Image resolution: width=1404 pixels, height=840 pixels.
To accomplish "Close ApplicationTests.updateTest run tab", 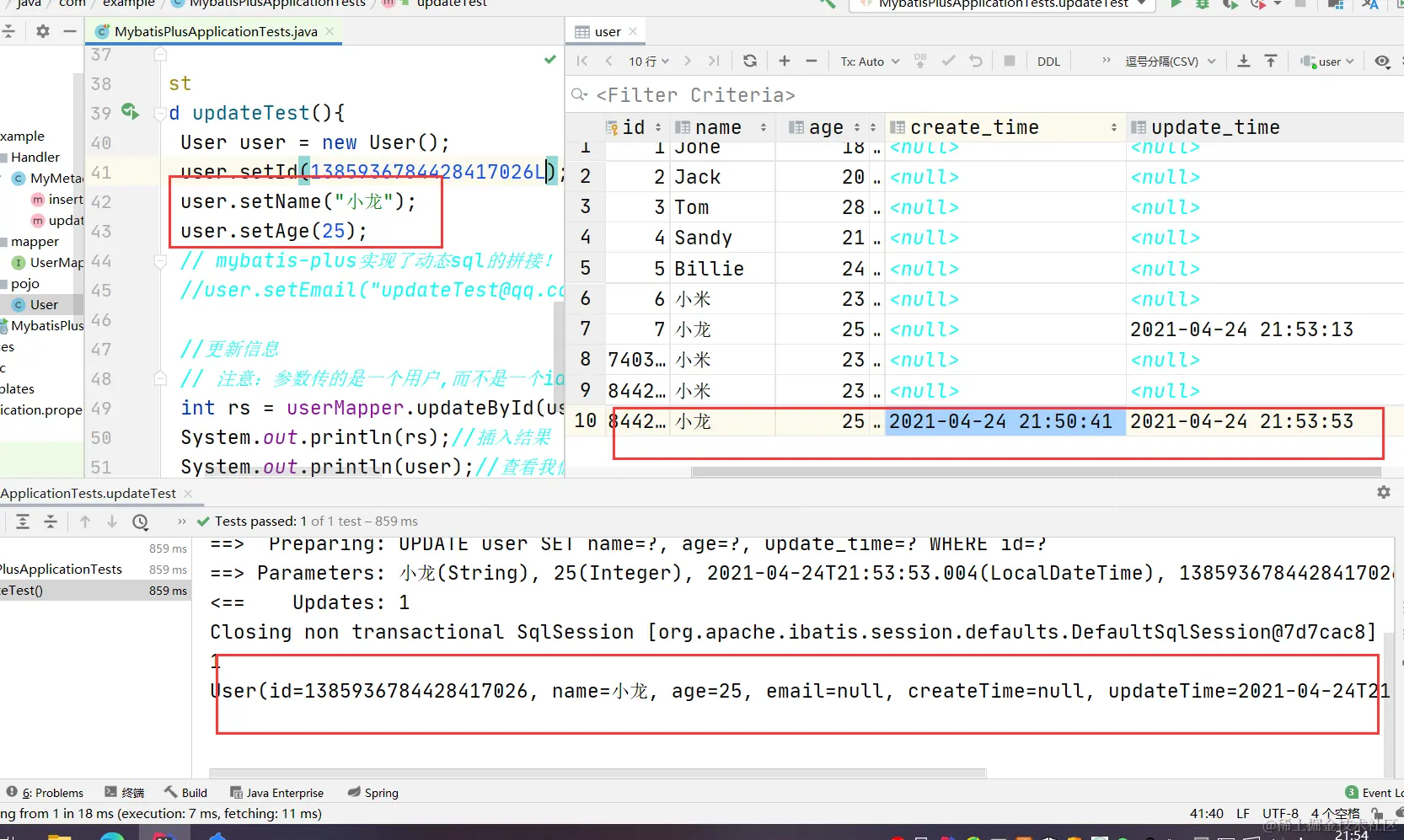I will click(188, 493).
